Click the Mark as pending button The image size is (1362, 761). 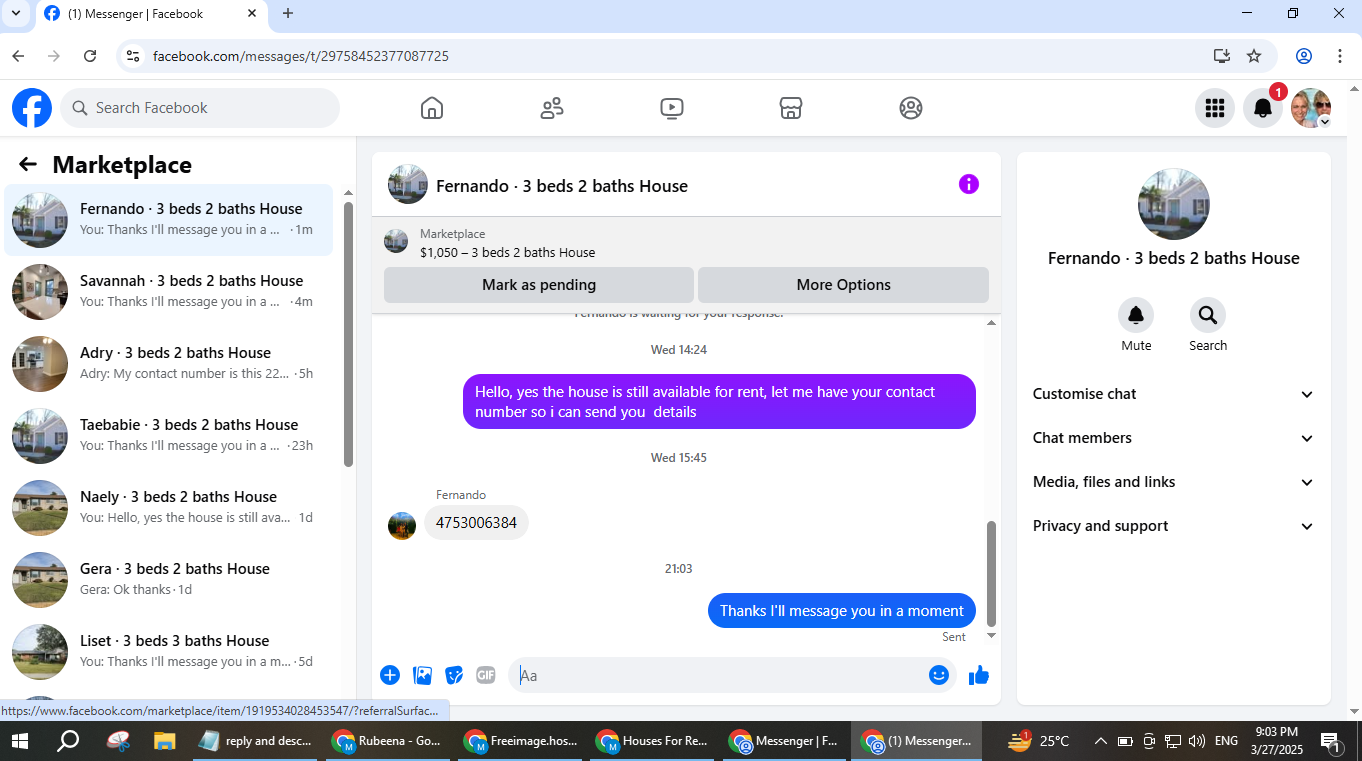coord(539,285)
